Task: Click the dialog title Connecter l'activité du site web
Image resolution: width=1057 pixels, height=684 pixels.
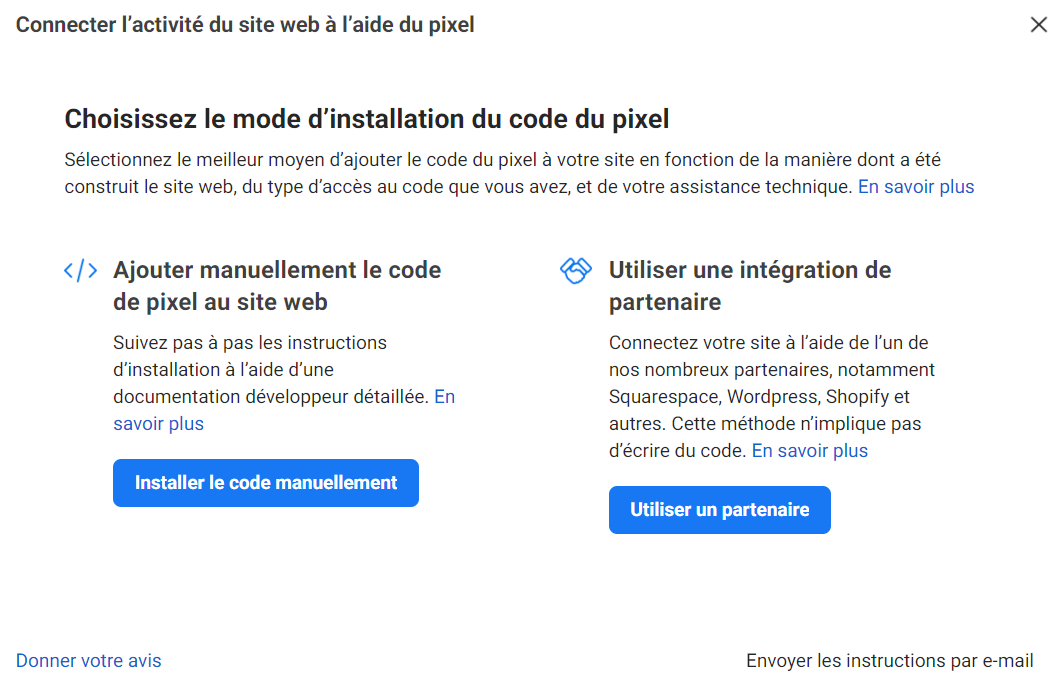Action: (x=245, y=25)
